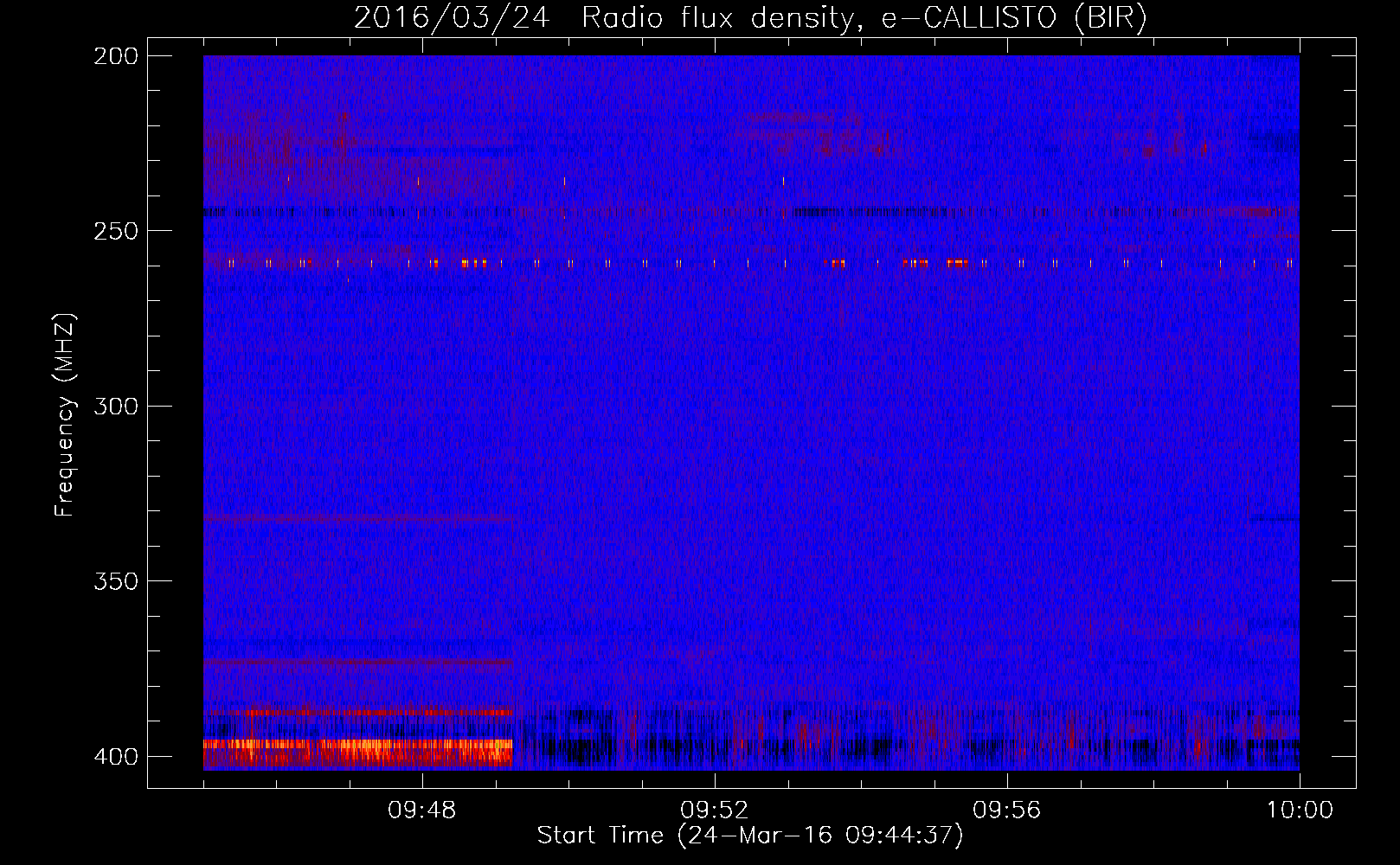This screenshot has height=865, width=1400.
Task: Click the 09:56 time axis label
Action: pos(1007,811)
